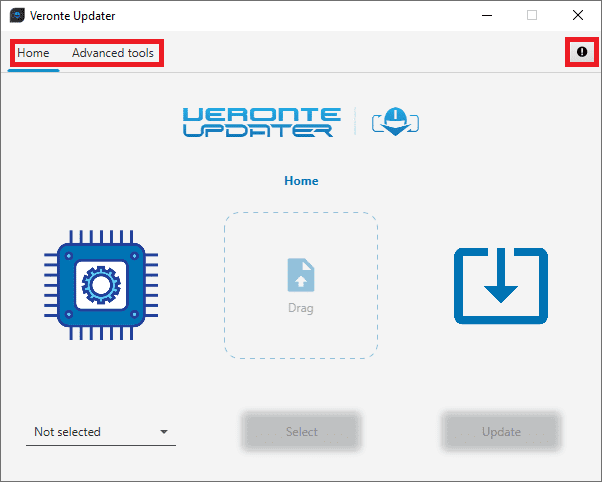Image resolution: width=602 pixels, height=482 pixels.
Task: Close the Veronte Updater window
Action: point(578,15)
